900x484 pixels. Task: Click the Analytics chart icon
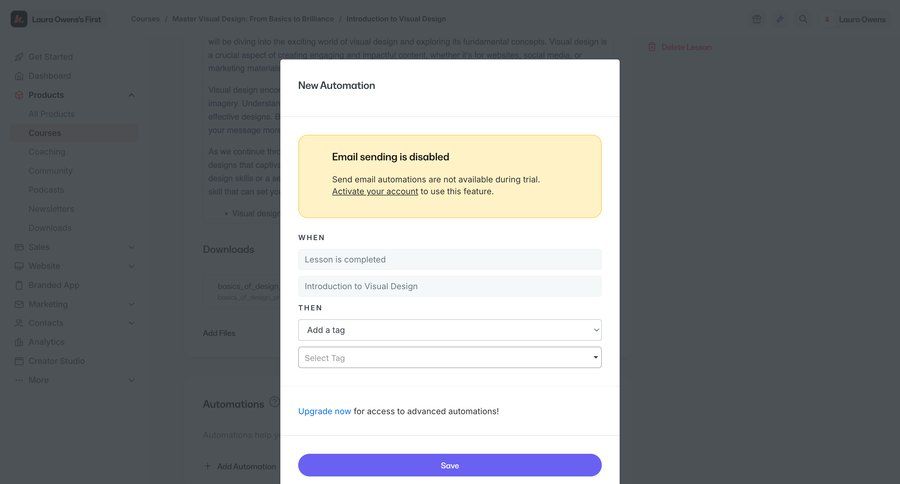coord(19,342)
